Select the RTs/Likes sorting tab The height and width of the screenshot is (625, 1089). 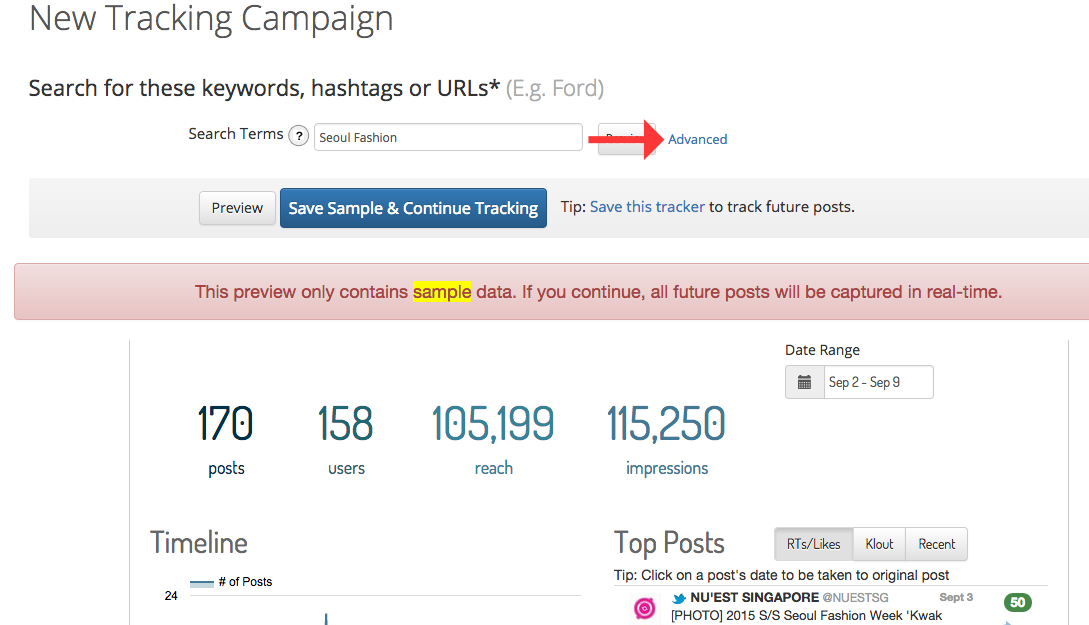click(813, 544)
